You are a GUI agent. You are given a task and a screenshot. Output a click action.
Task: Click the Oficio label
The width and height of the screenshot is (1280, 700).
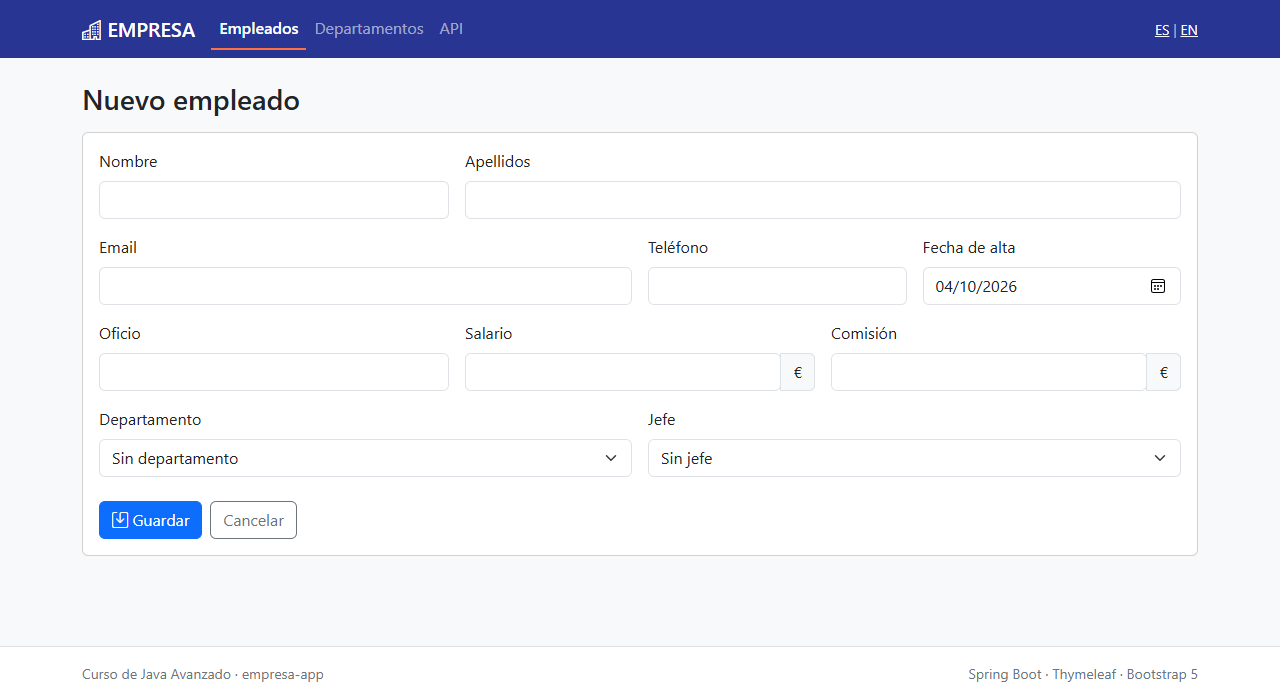120,334
